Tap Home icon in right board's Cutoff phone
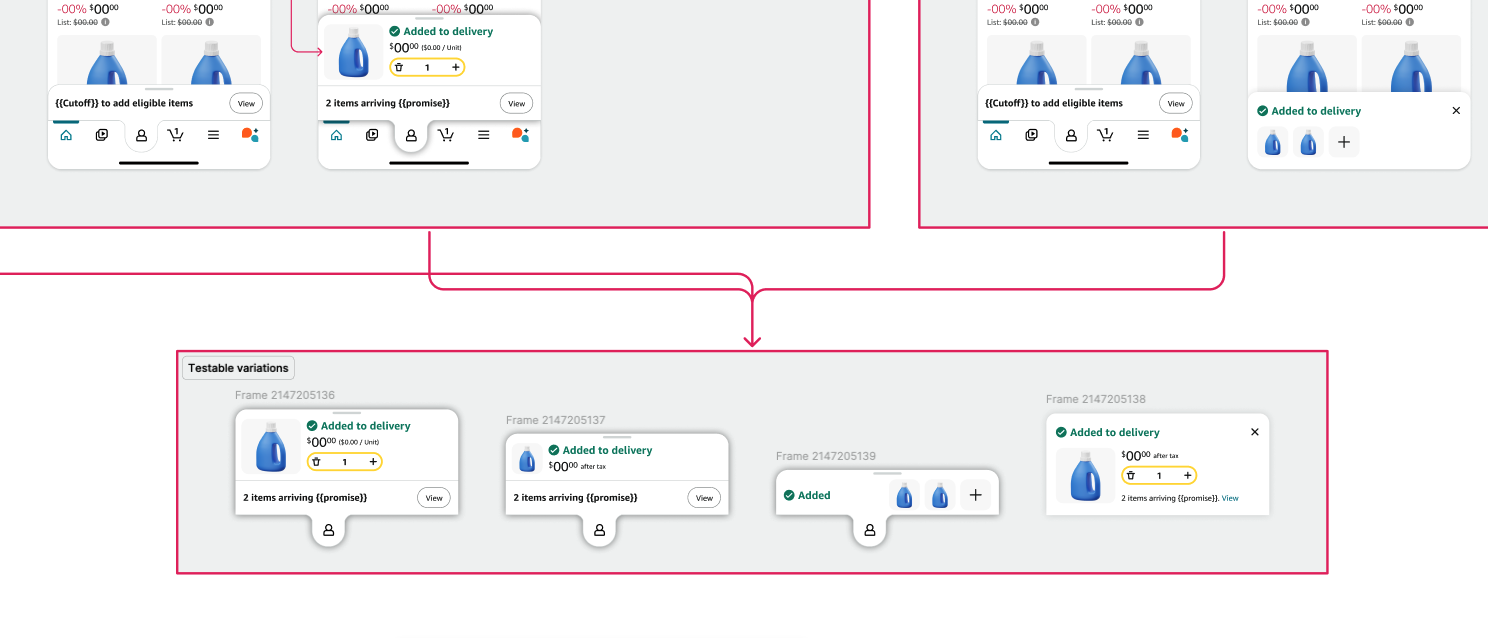 click(x=996, y=135)
